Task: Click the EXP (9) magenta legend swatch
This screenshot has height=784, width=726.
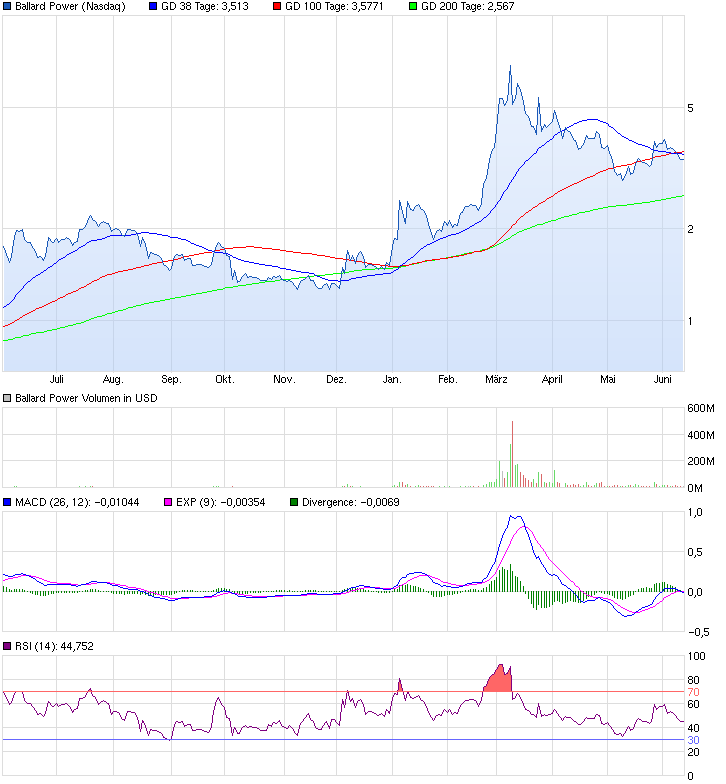Action: 168,502
